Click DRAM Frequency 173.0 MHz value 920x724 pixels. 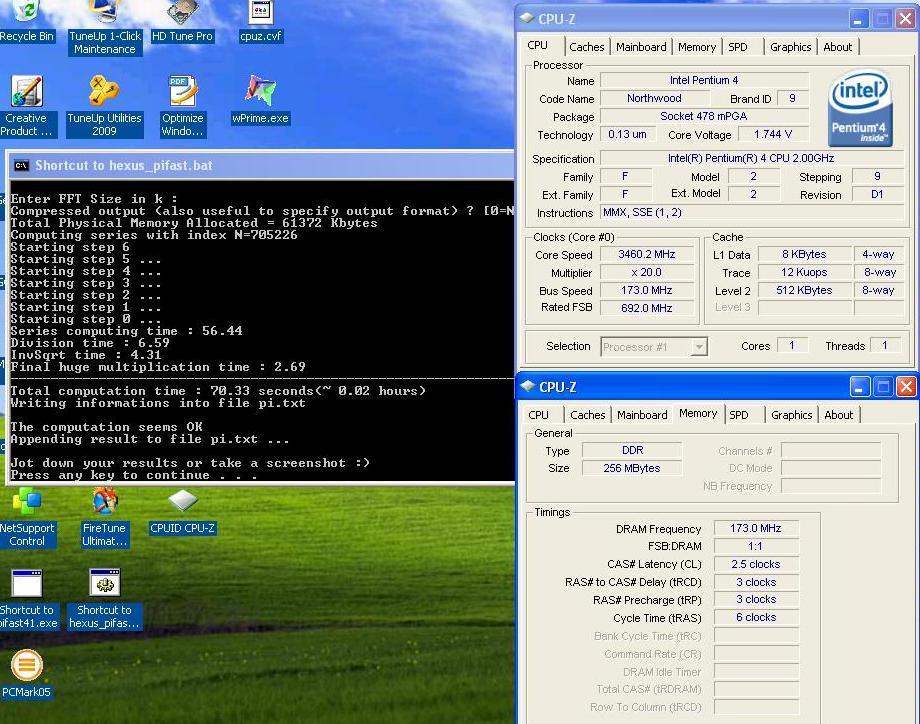tap(756, 528)
